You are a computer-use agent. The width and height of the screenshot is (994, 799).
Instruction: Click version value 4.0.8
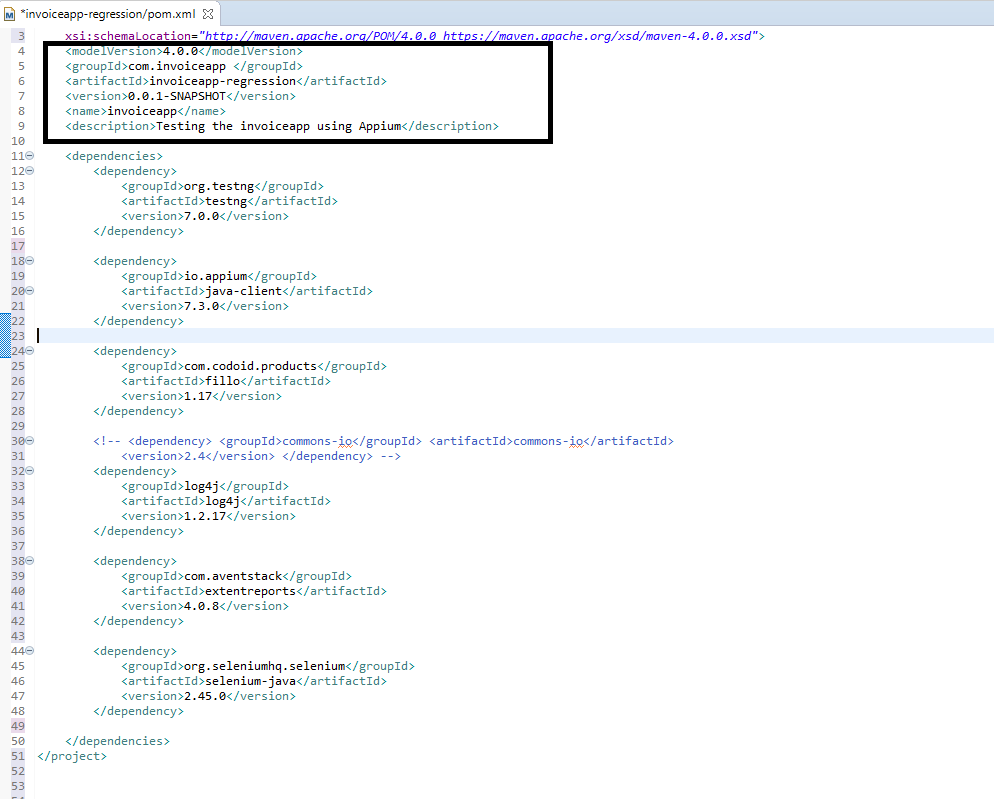coord(202,606)
